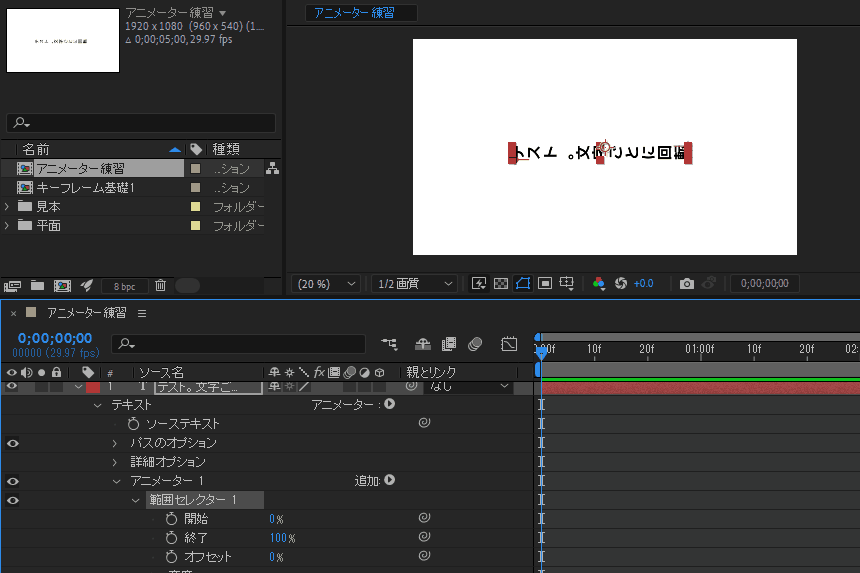Viewport: 860px width, 573px height.
Task: Click the New Composition icon in Project panel
Action: (x=62, y=286)
